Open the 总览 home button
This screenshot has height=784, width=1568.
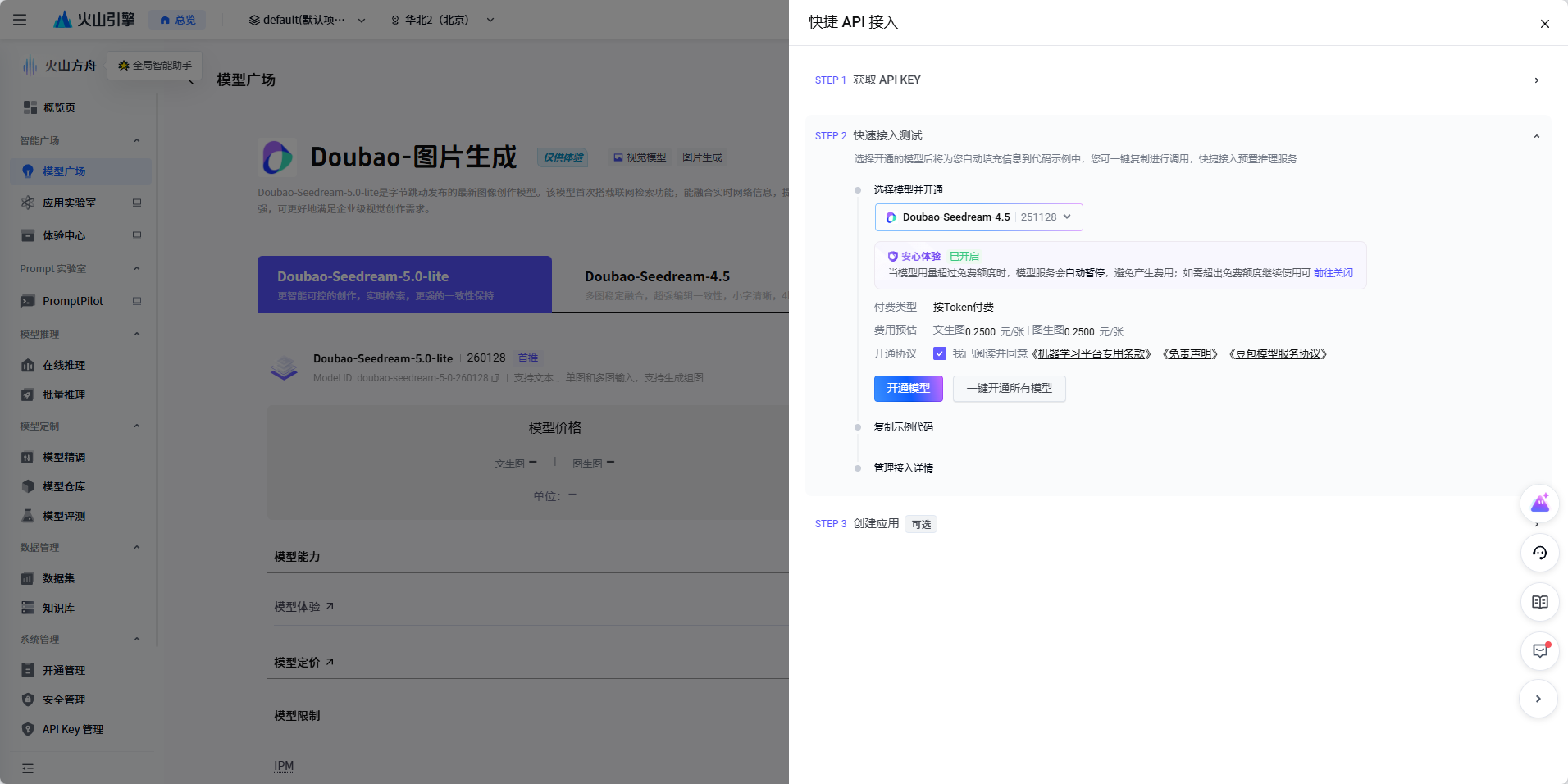click(x=177, y=20)
